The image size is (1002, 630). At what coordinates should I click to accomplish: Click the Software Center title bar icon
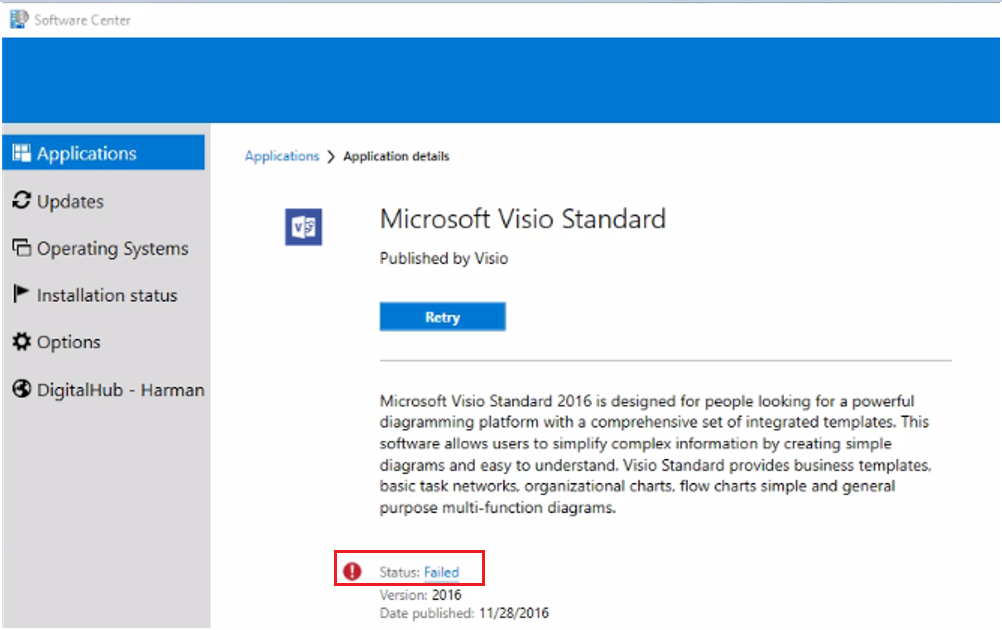19,19
